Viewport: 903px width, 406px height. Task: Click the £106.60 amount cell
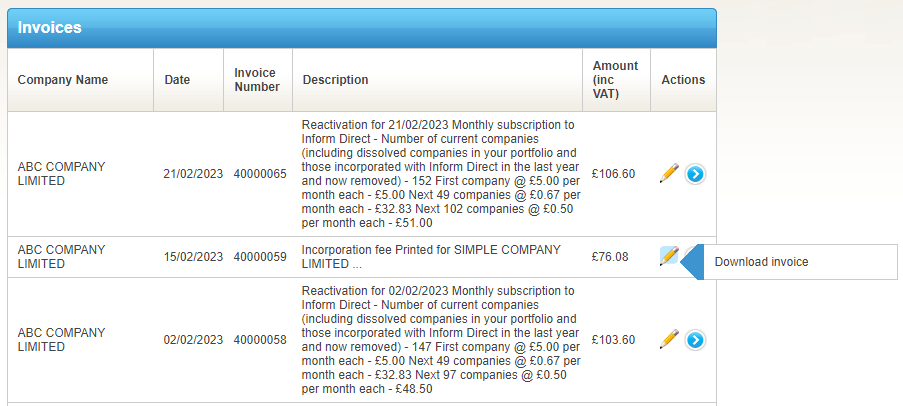tap(613, 174)
